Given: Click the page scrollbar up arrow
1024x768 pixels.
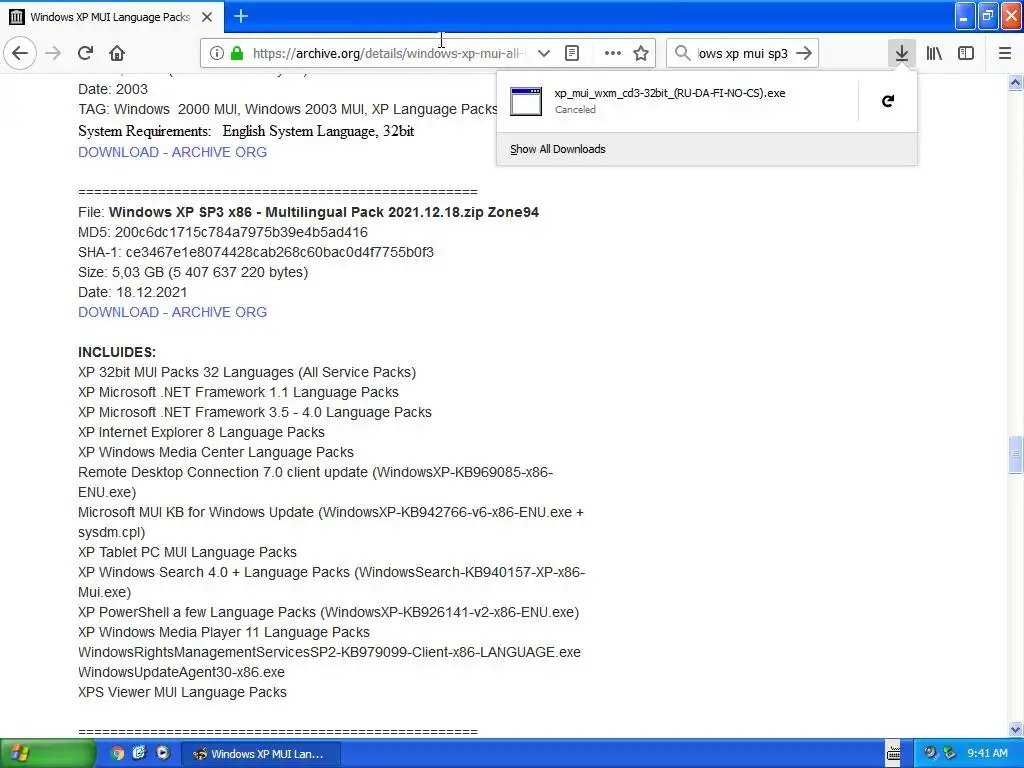Looking at the screenshot, I should [1015, 82].
